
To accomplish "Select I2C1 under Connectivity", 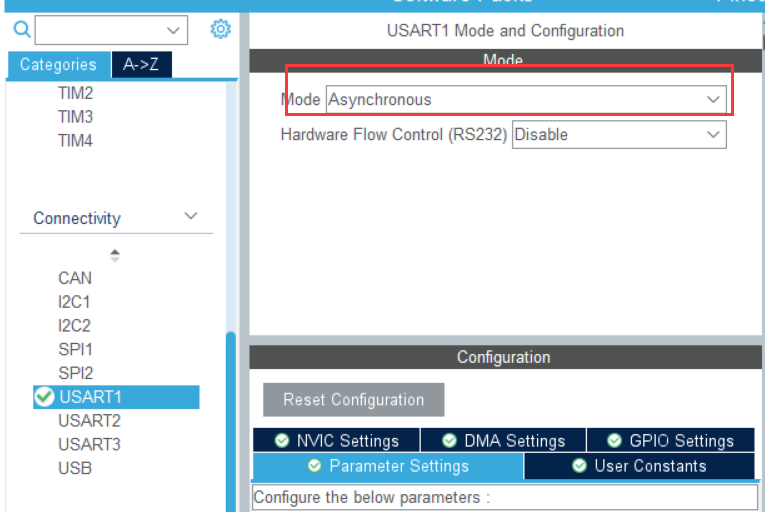I will point(74,302).
